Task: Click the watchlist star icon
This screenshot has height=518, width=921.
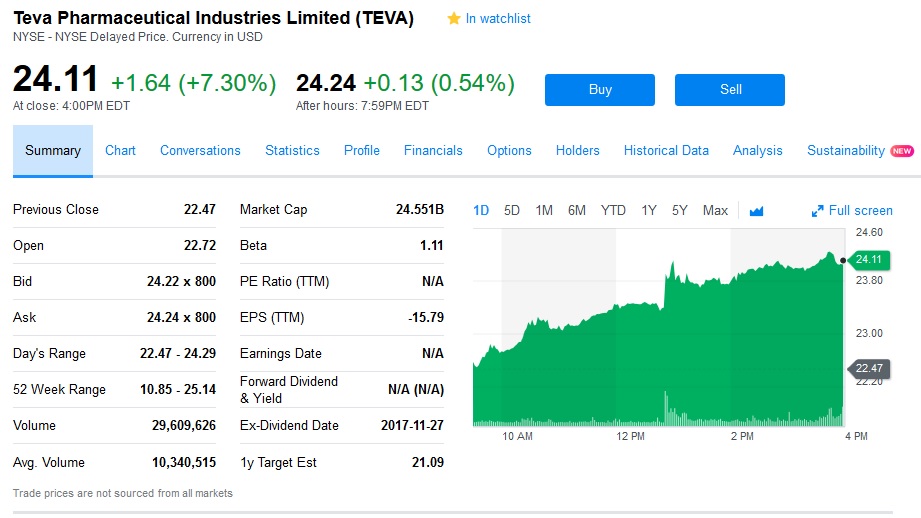Action: 454,19
